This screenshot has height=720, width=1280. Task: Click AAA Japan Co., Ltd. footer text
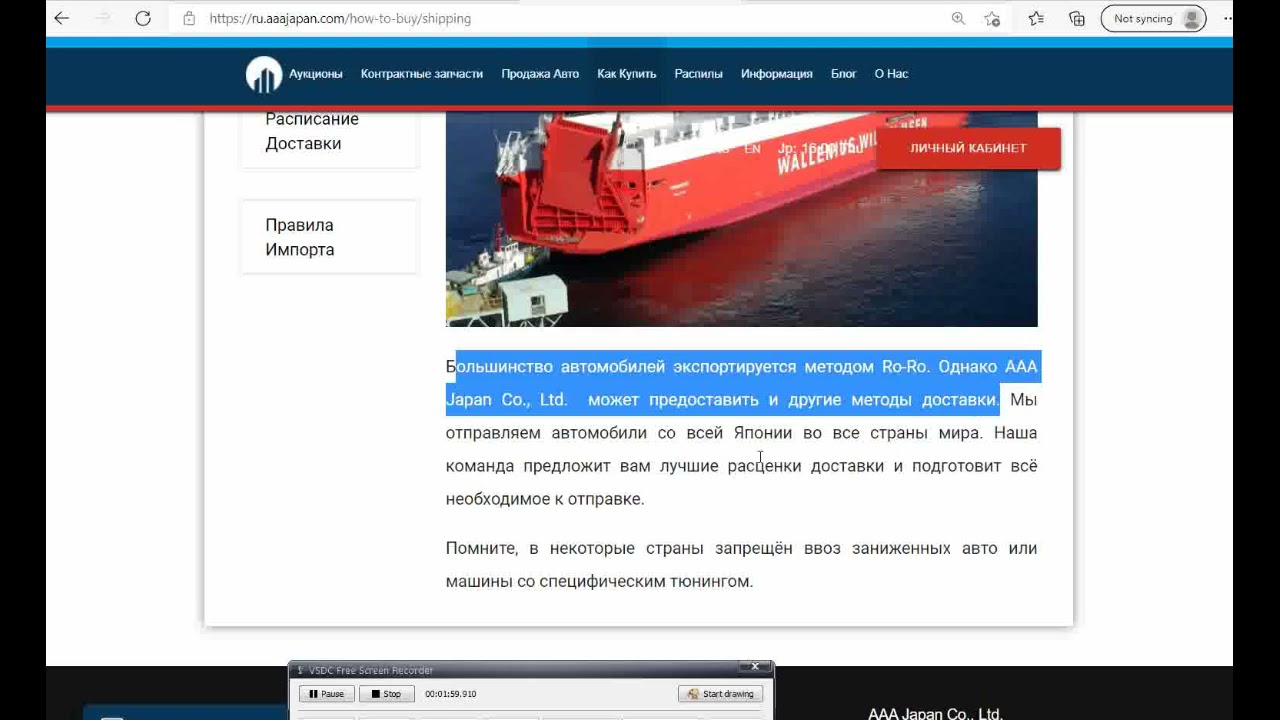935,714
